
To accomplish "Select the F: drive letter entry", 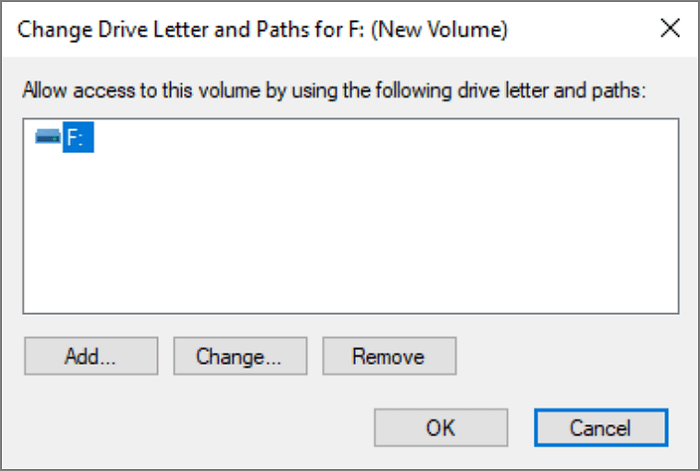I will [x=78, y=139].
